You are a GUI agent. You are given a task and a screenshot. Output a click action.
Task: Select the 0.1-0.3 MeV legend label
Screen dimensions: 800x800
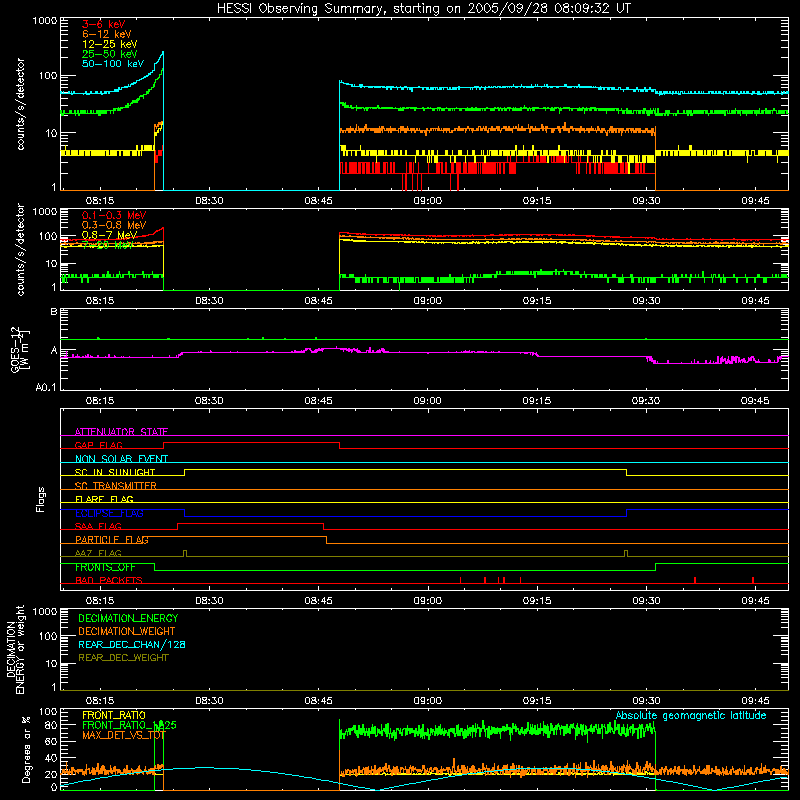(x=114, y=216)
